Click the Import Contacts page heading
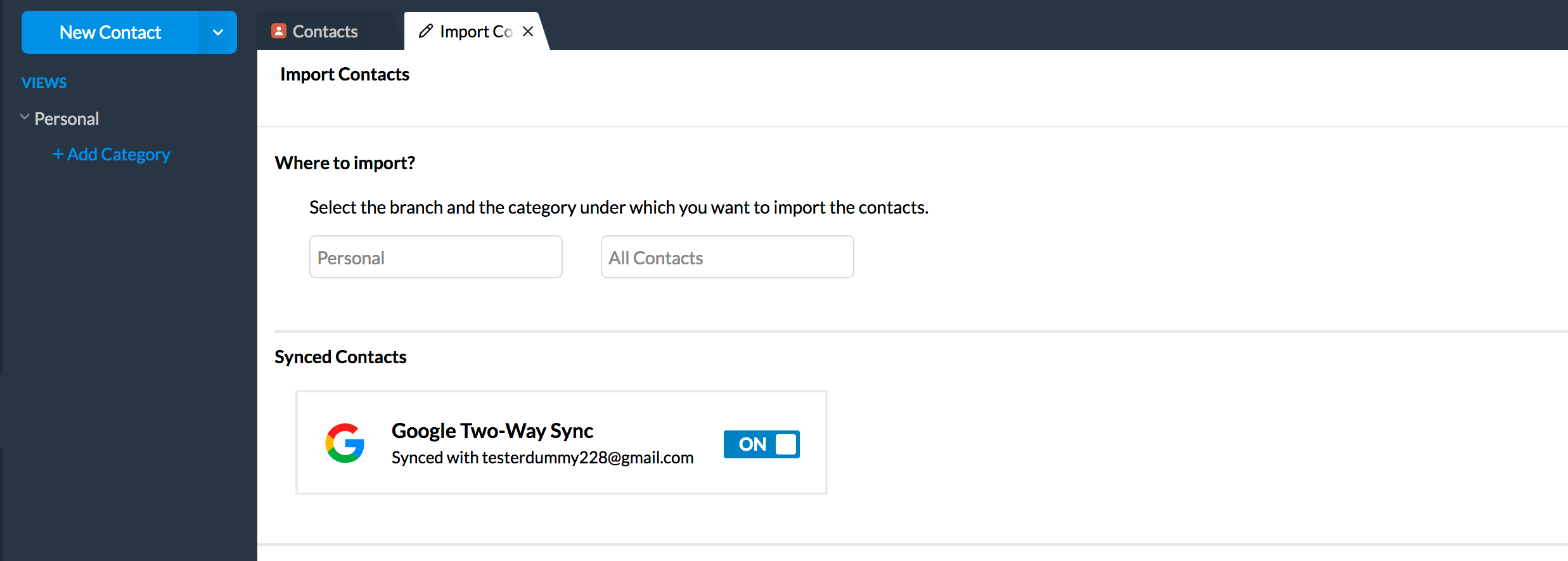Viewport: 1568px width, 561px height. (345, 75)
